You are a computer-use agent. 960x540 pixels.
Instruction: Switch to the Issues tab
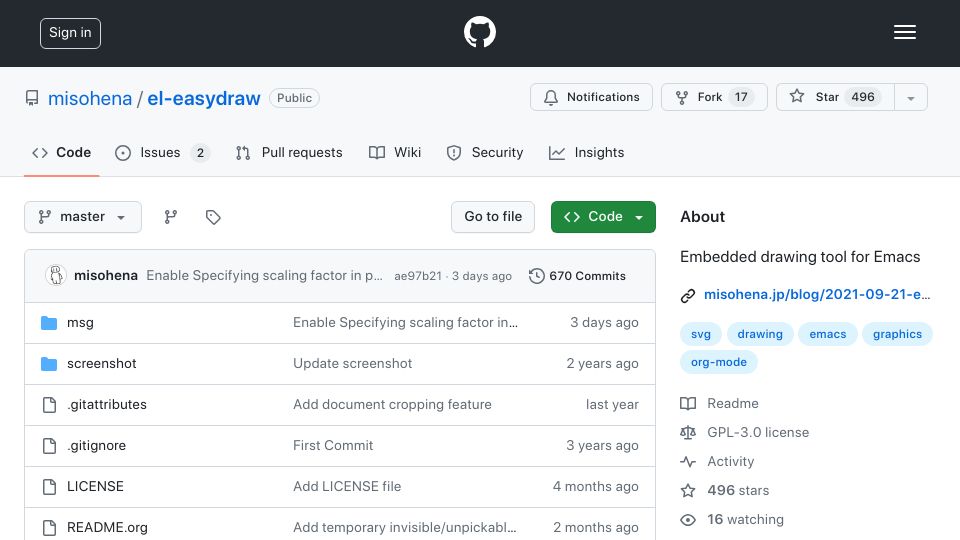pos(162,152)
